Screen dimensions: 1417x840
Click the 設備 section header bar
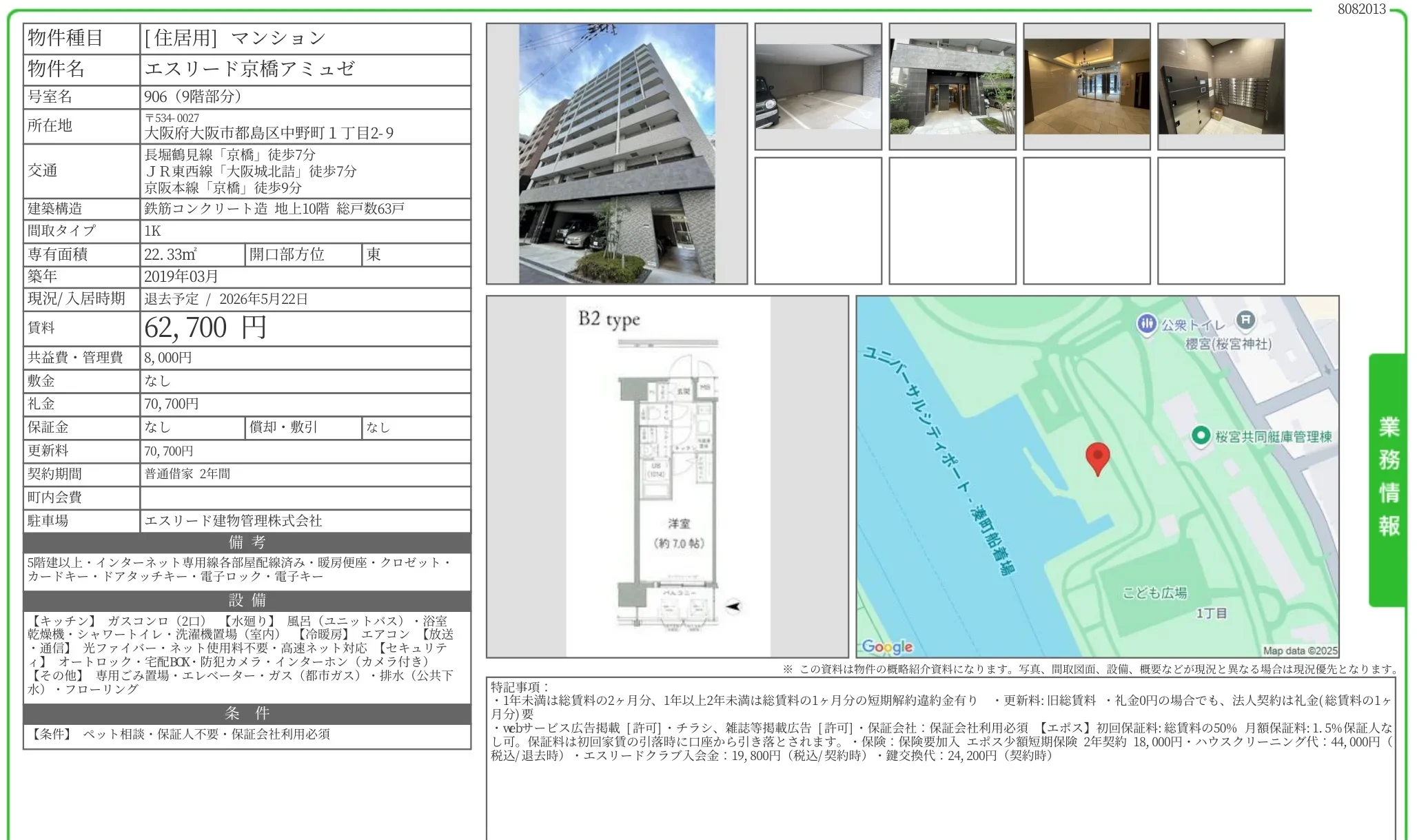[247, 600]
